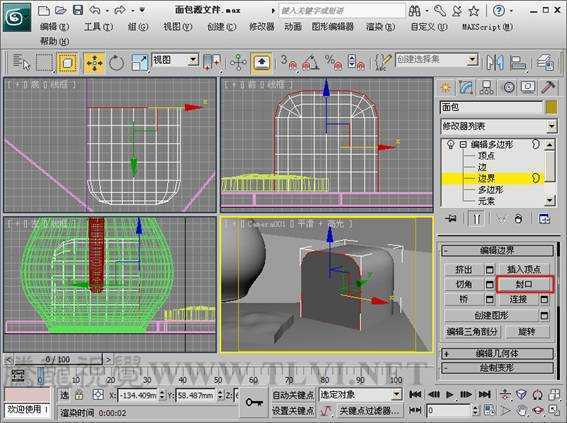
Task: Open the 工具(T) menu
Action: coord(98,27)
